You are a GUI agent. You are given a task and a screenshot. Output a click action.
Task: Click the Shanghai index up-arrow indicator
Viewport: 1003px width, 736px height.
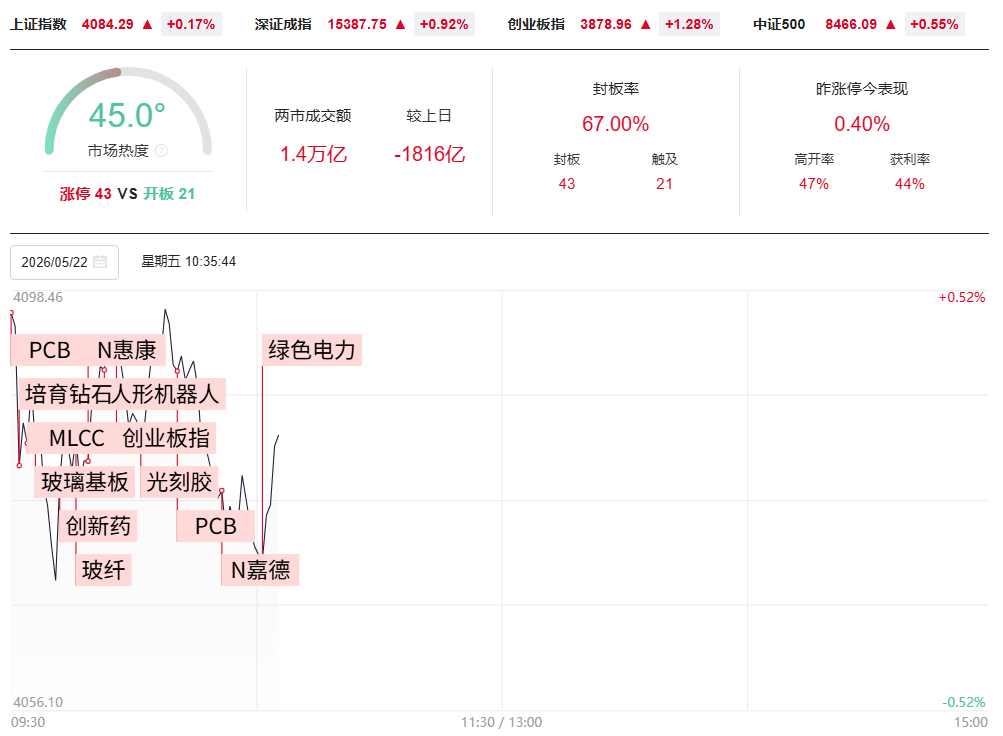(147, 24)
